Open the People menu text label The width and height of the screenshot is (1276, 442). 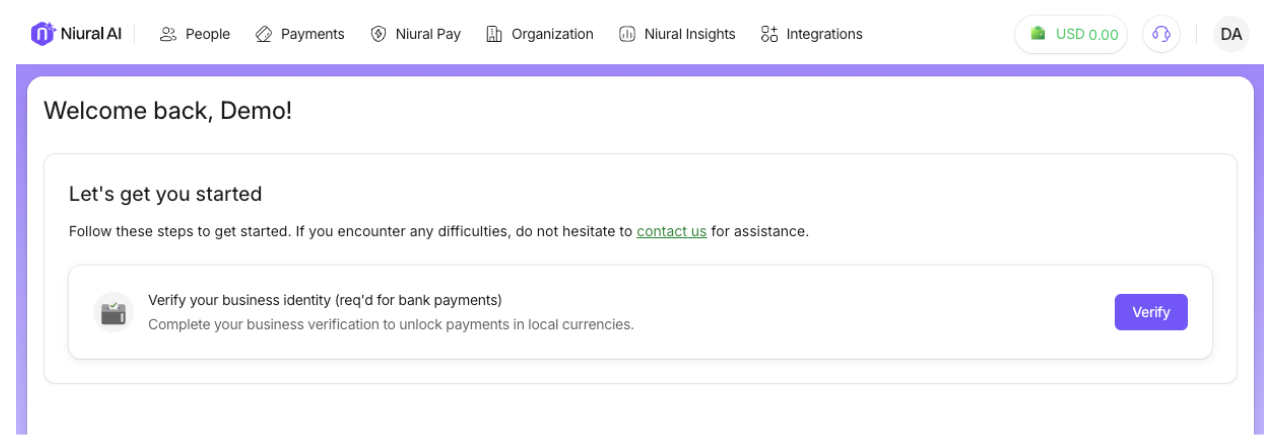pos(207,34)
